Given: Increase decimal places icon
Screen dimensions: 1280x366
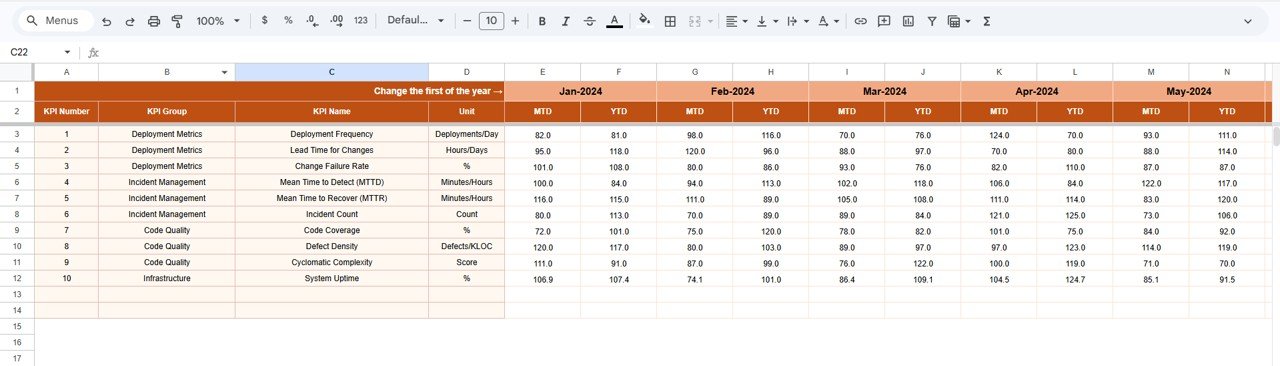Looking at the screenshot, I should click(x=336, y=21).
